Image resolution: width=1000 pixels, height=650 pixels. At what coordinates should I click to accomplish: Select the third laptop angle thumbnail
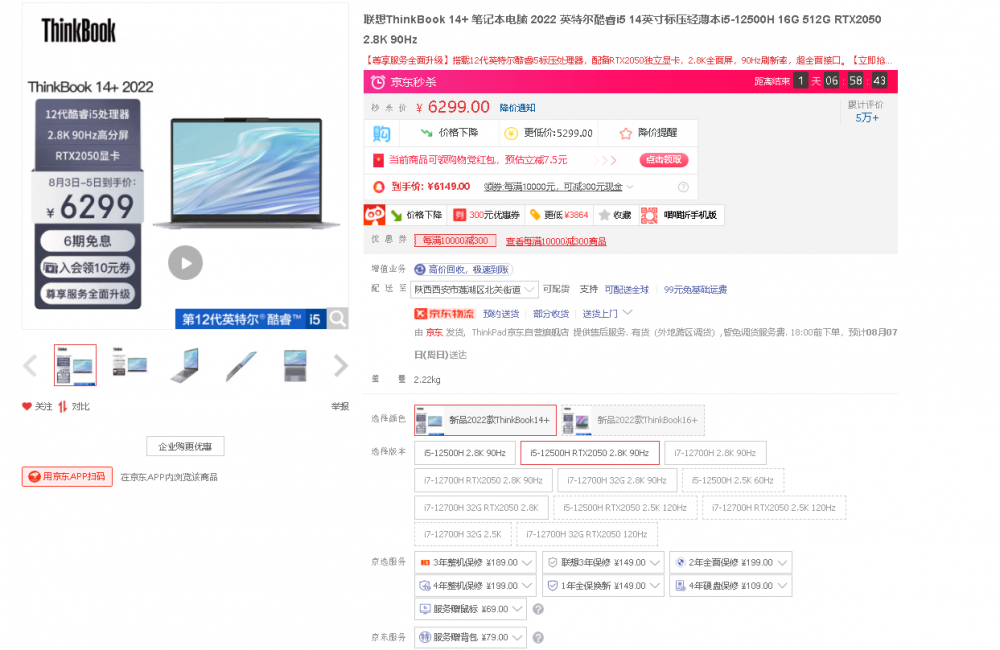(x=185, y=365)
